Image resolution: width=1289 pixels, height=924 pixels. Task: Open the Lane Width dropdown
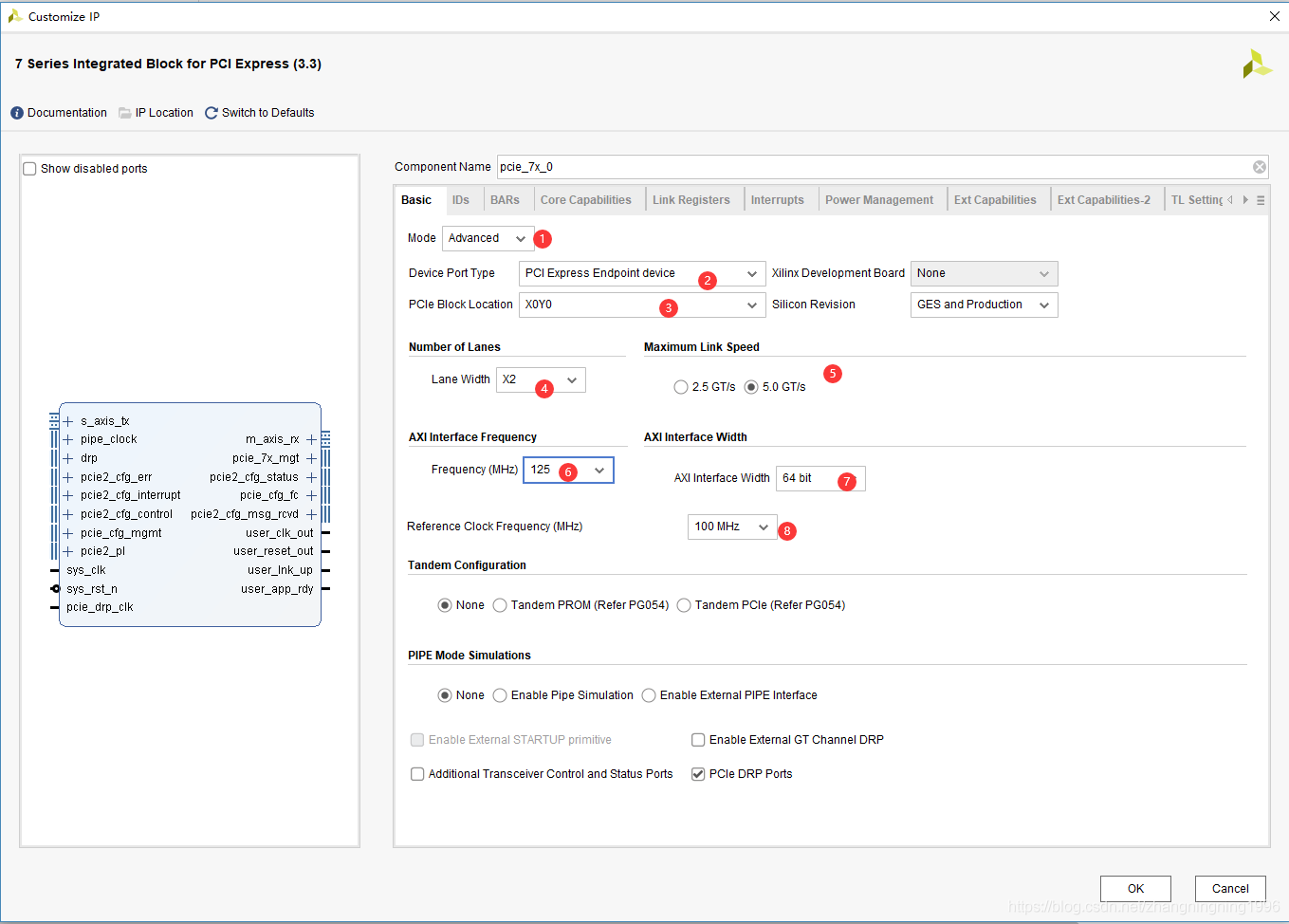pyautogui.click(x=541, y=379)
